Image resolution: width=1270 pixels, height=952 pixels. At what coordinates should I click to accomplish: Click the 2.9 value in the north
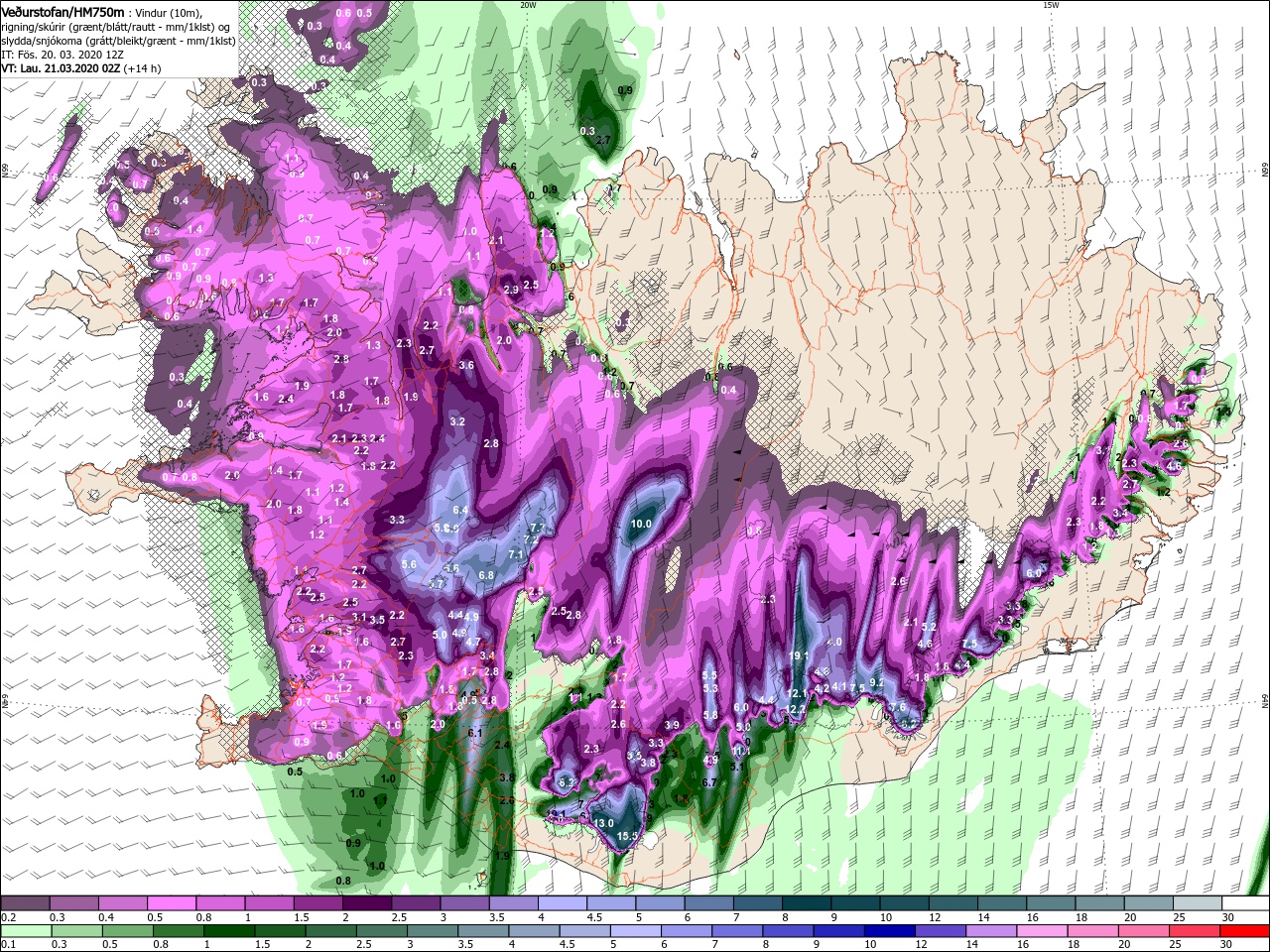(x=511, y=290)
